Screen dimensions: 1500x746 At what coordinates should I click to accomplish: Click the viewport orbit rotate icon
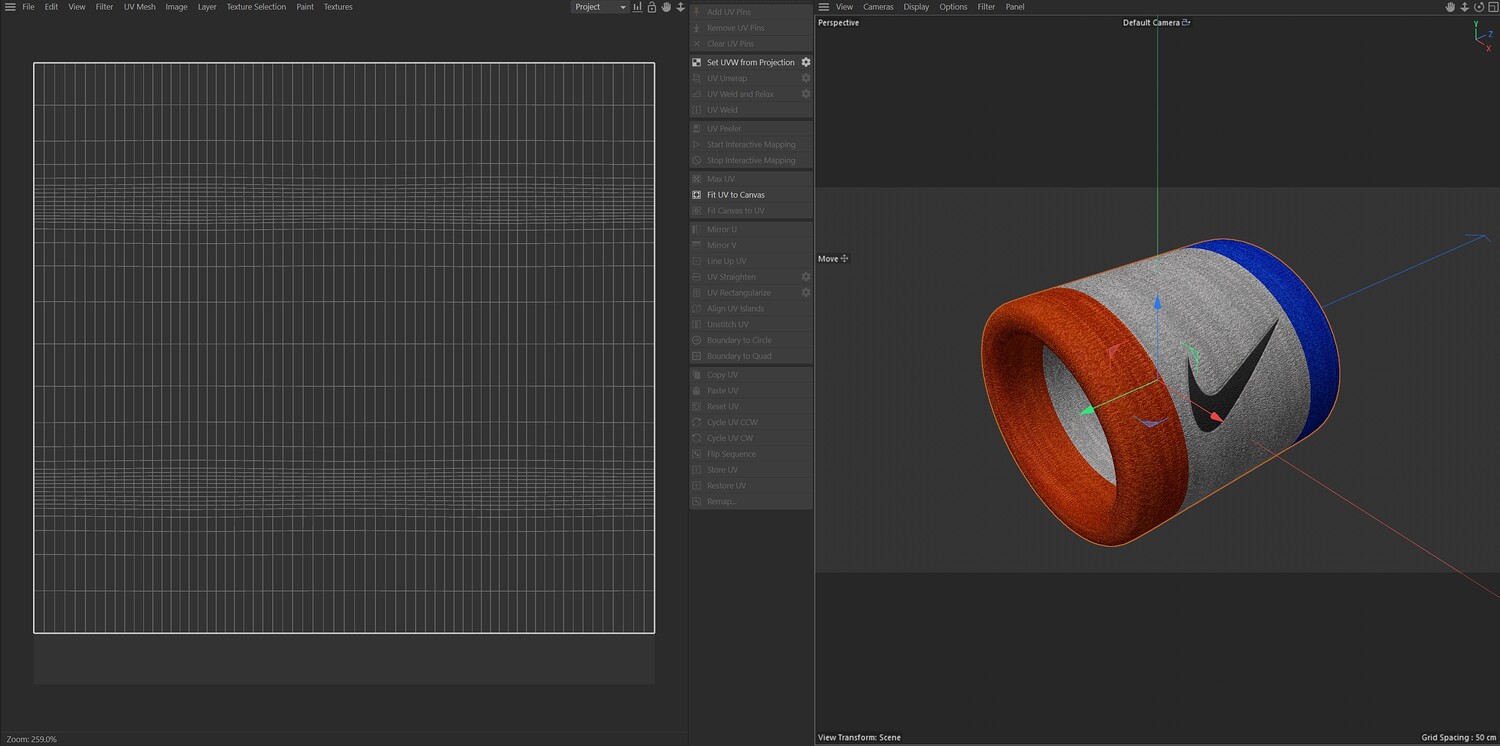pyautogui.click(x=1478, y=7)
